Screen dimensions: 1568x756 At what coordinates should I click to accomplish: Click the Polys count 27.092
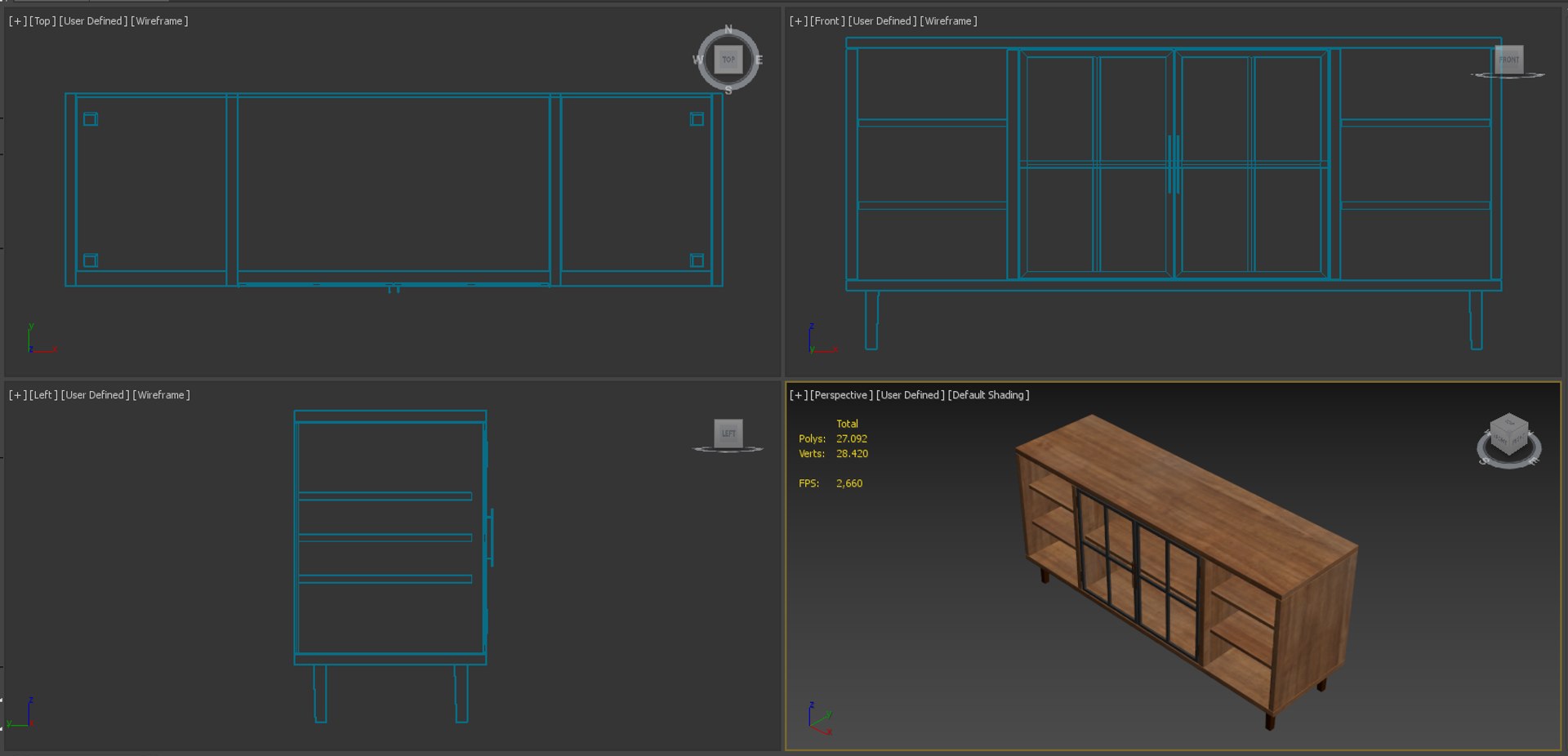[852, 439]
